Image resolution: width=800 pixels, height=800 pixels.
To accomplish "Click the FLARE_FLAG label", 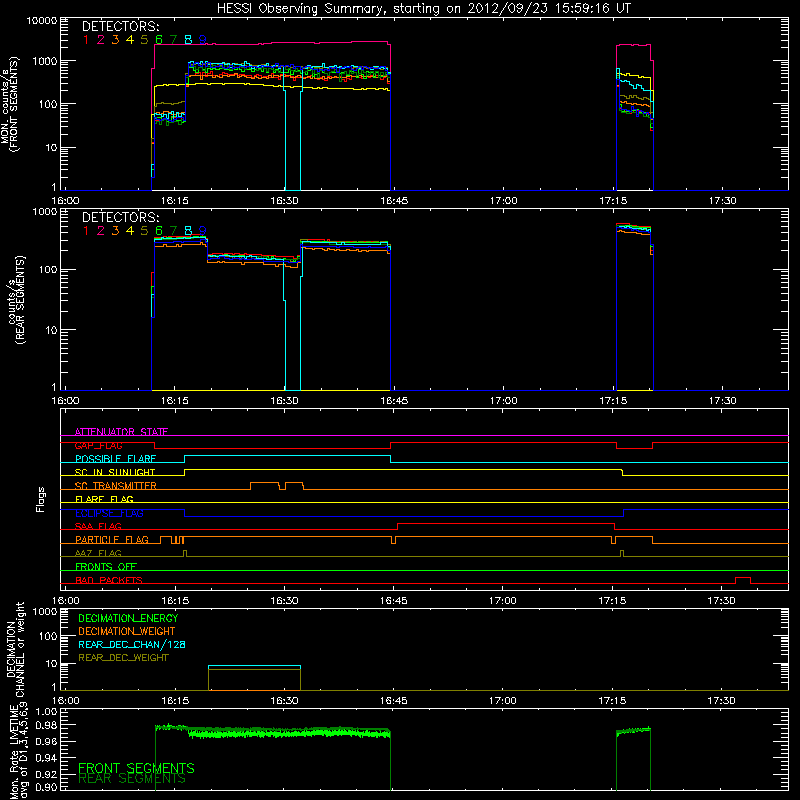I will tap(104, 499).
